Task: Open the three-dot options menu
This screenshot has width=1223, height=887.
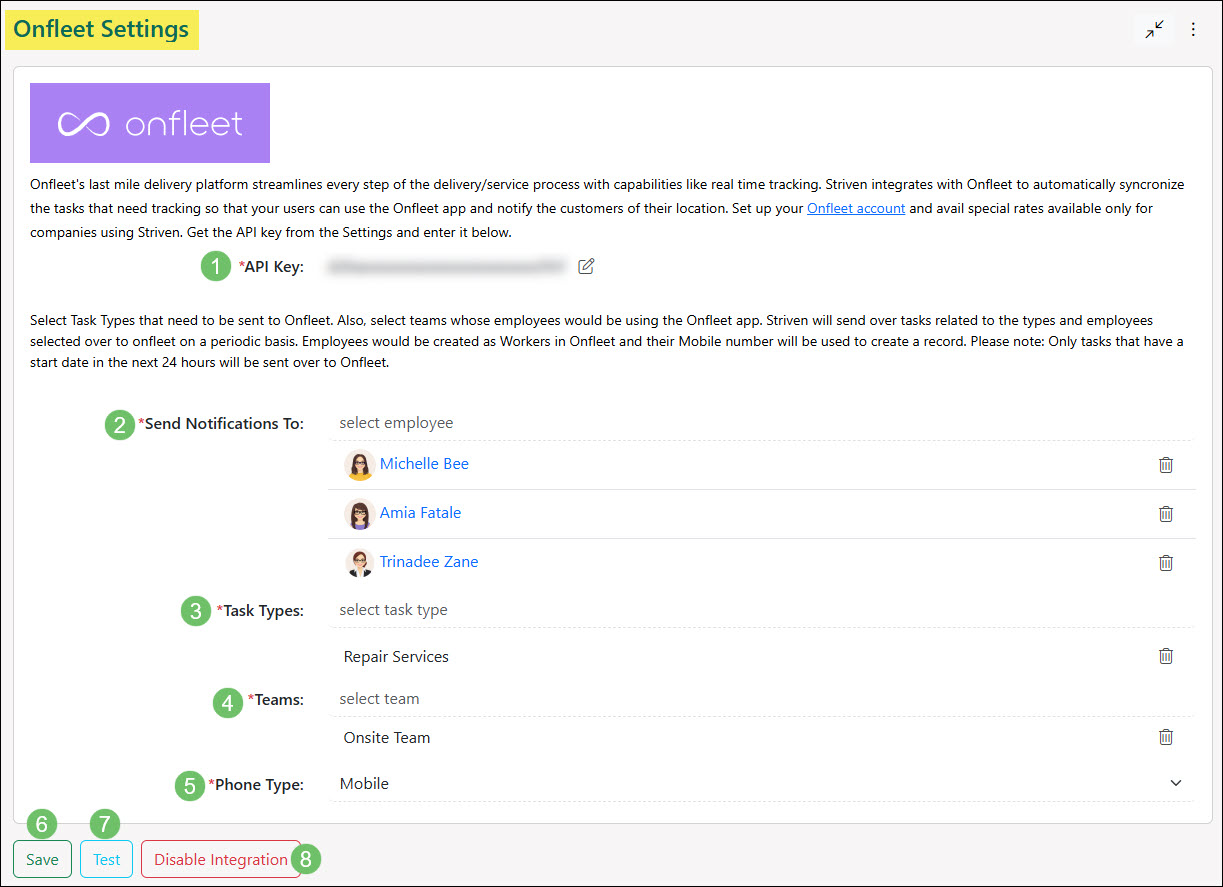Action: click(x=1193, y=29)
